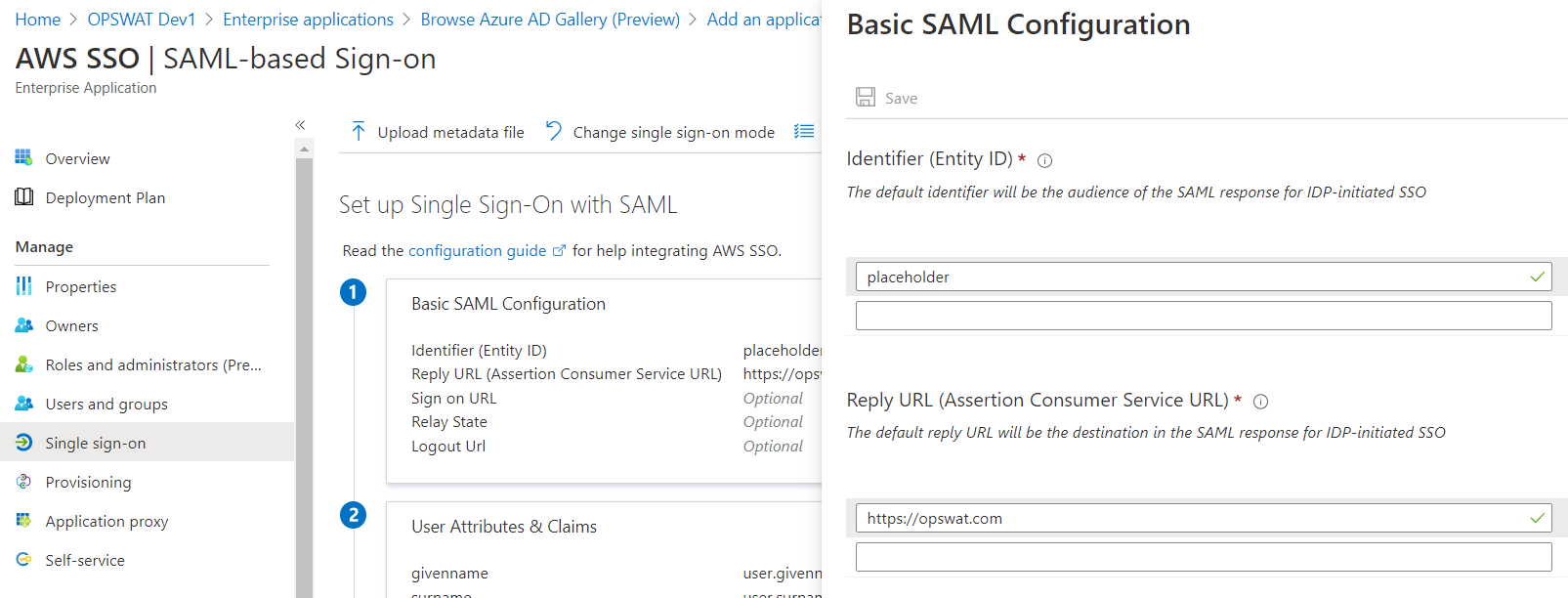Image resolution: width=1568 pixels, height=598 pixels.
Task: Open the configuration guide link
Action: [477, 251]
